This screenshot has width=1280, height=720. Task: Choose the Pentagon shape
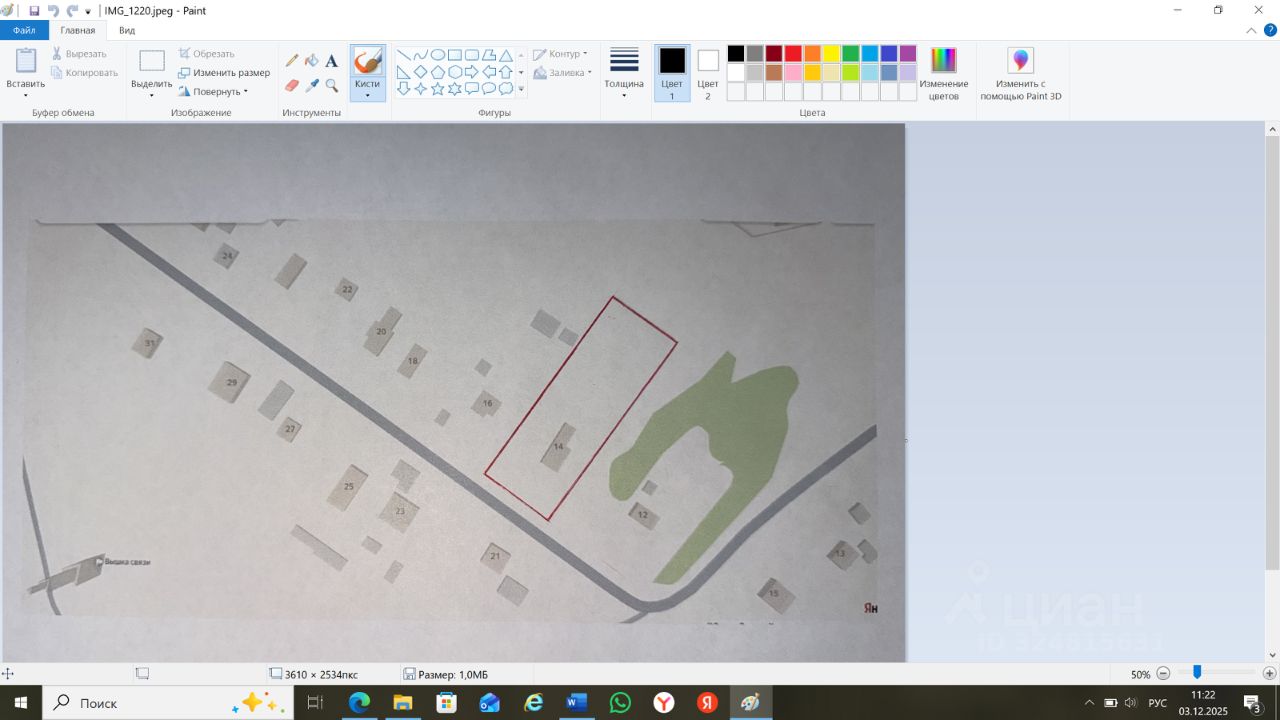pyautogui.click(x=438, y=72)
